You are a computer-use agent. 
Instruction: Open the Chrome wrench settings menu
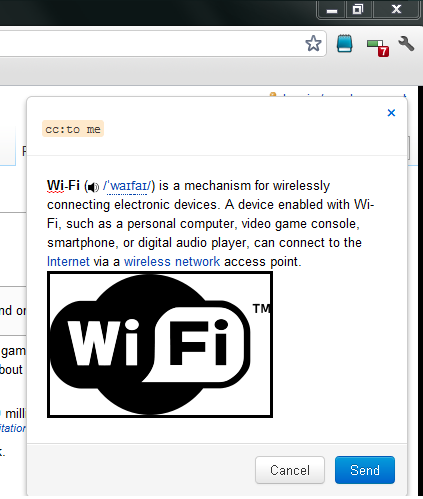pyautogui.click(x=406, y=44)
